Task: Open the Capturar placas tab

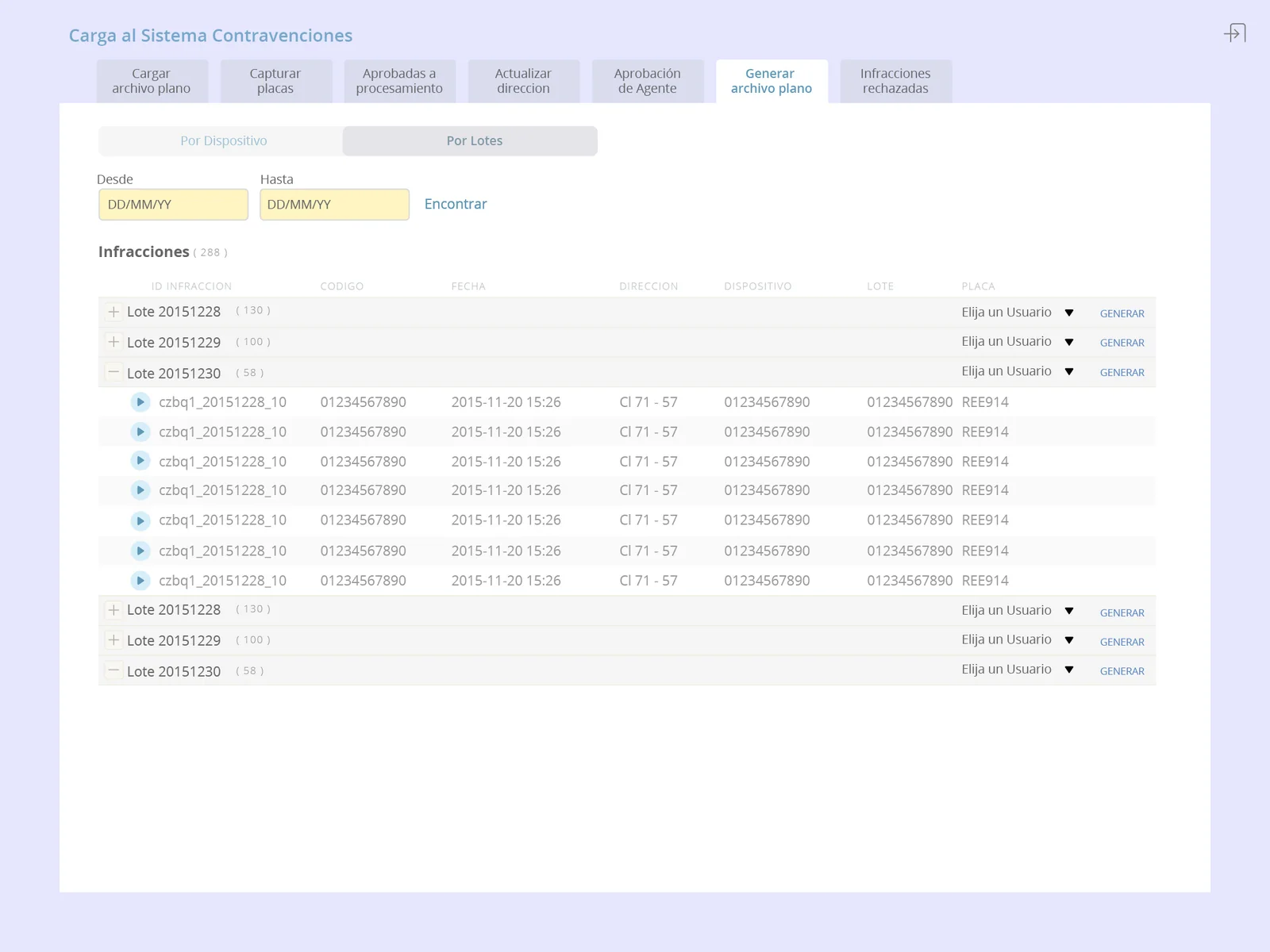Action: coord(275,81)
